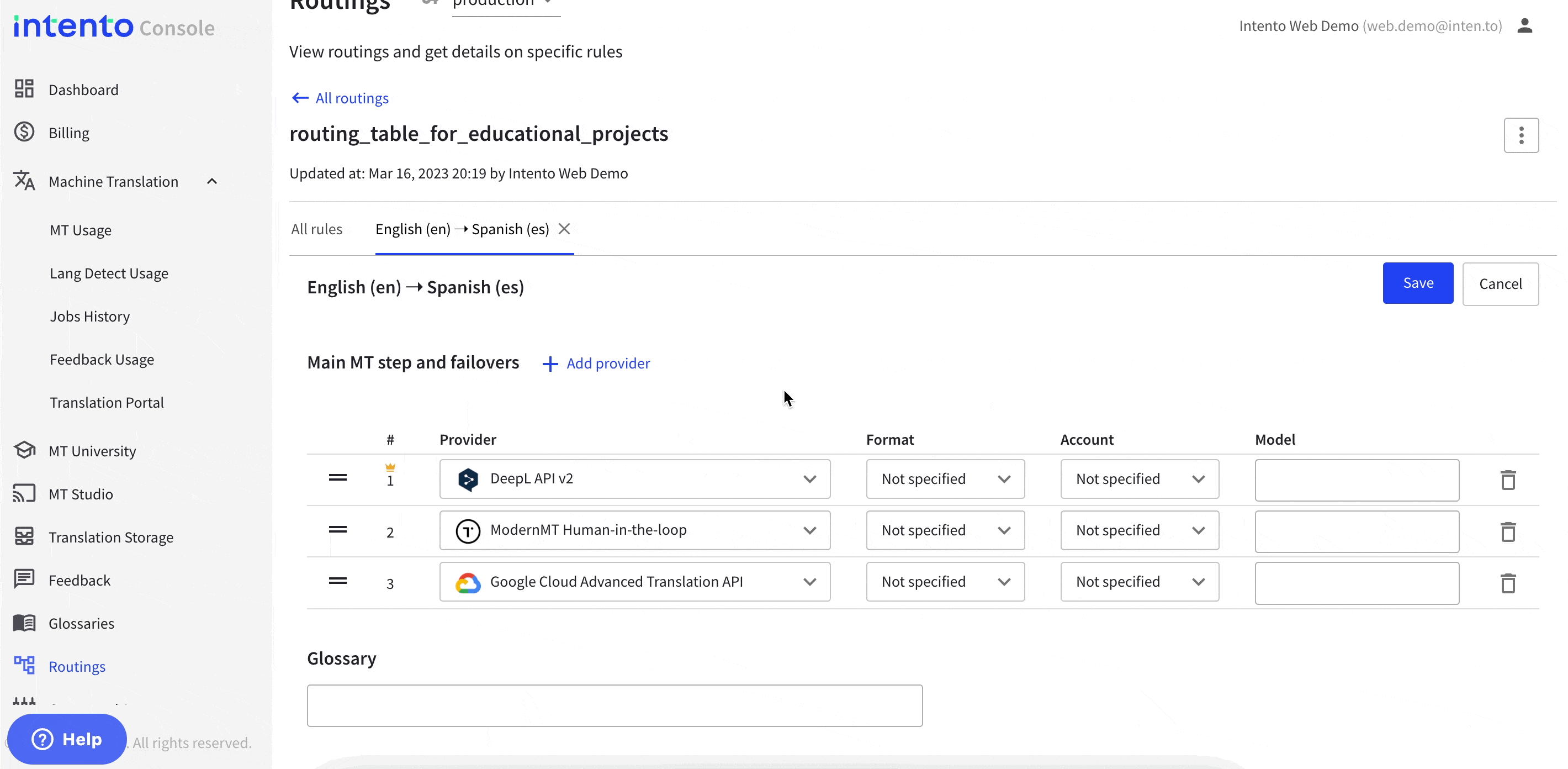Open Lang Detect Usage
Screen dimensions: 1568x769
(109, 273)
